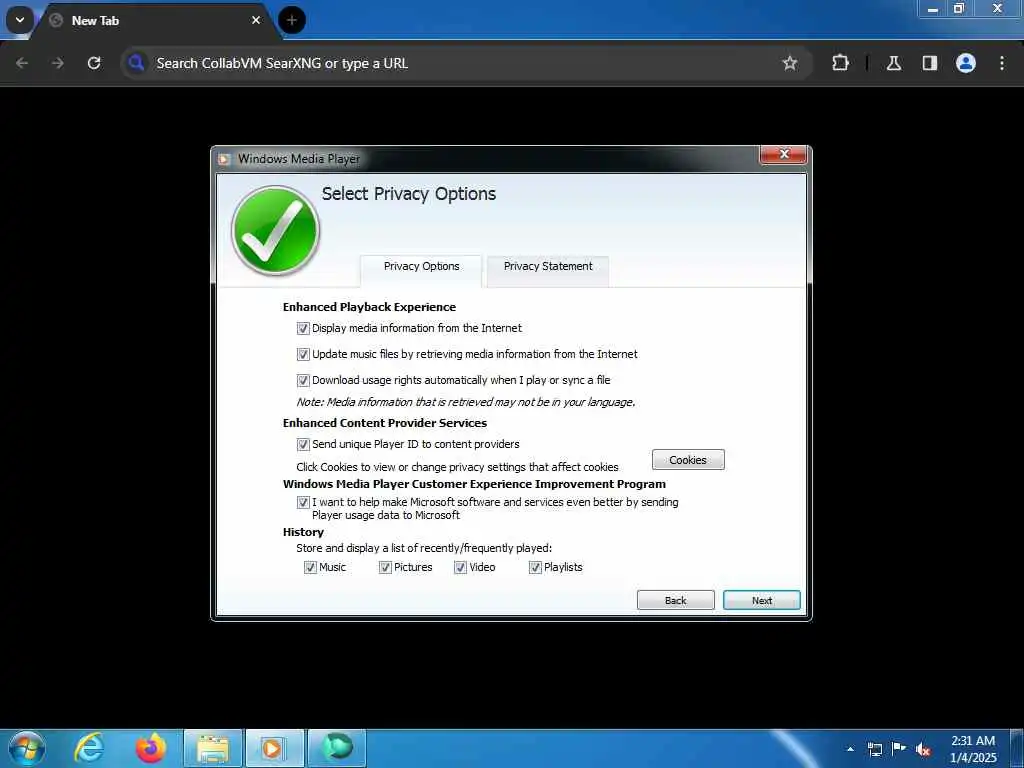Launch Internet Explorer from taskbar
Viewport: 1024px width, 768px height.
89,748
